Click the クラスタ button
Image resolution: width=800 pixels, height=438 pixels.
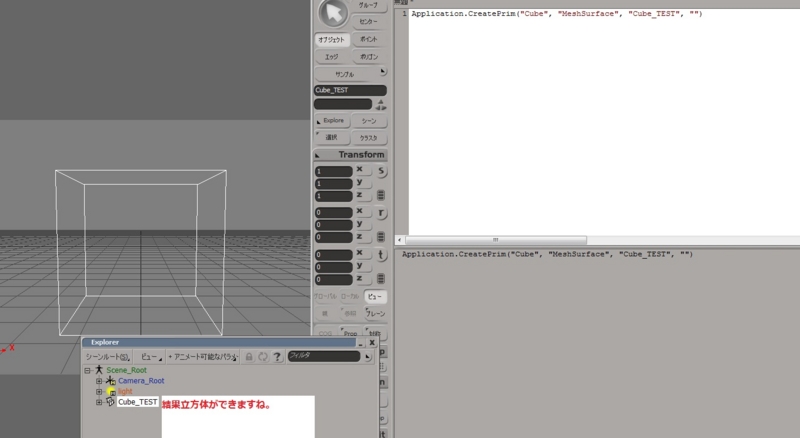[369, 138]
